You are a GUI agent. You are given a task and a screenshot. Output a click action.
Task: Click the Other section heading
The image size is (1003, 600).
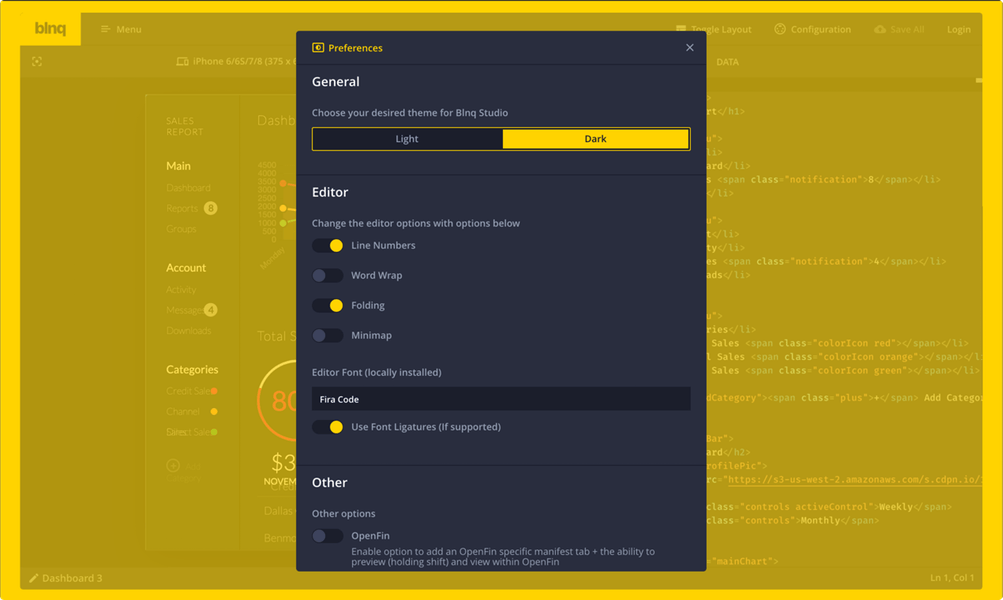tap(329, 483)
